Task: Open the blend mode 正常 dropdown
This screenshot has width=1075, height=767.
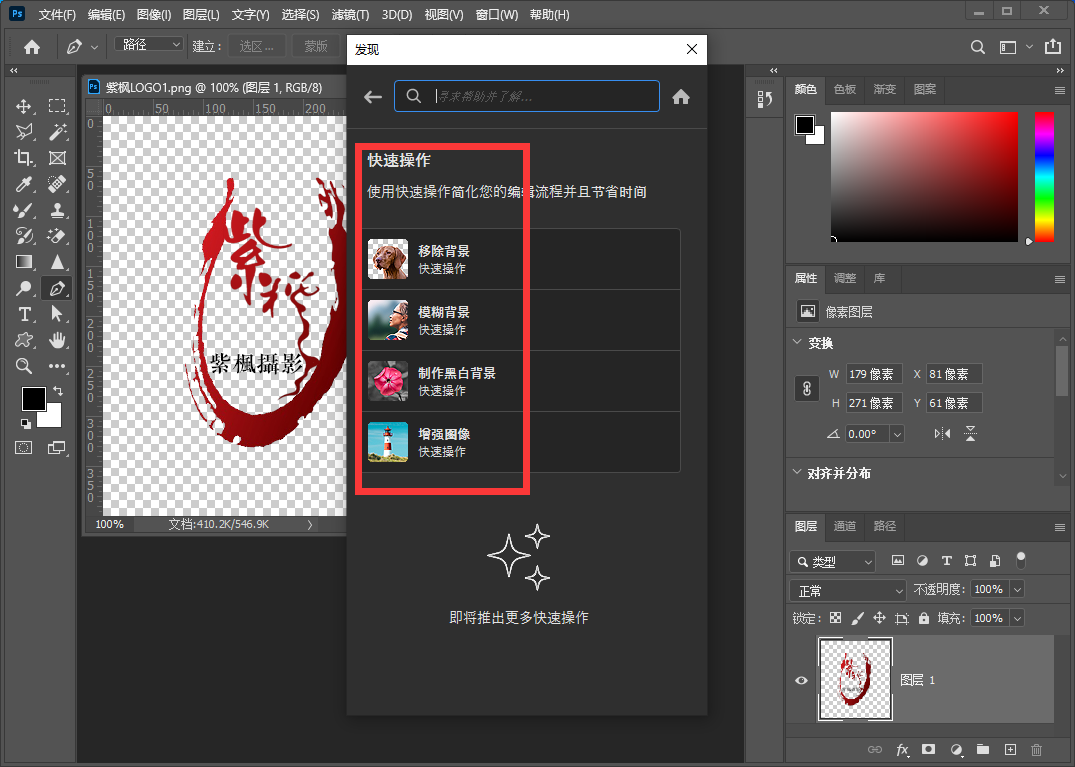Action: 848,590
